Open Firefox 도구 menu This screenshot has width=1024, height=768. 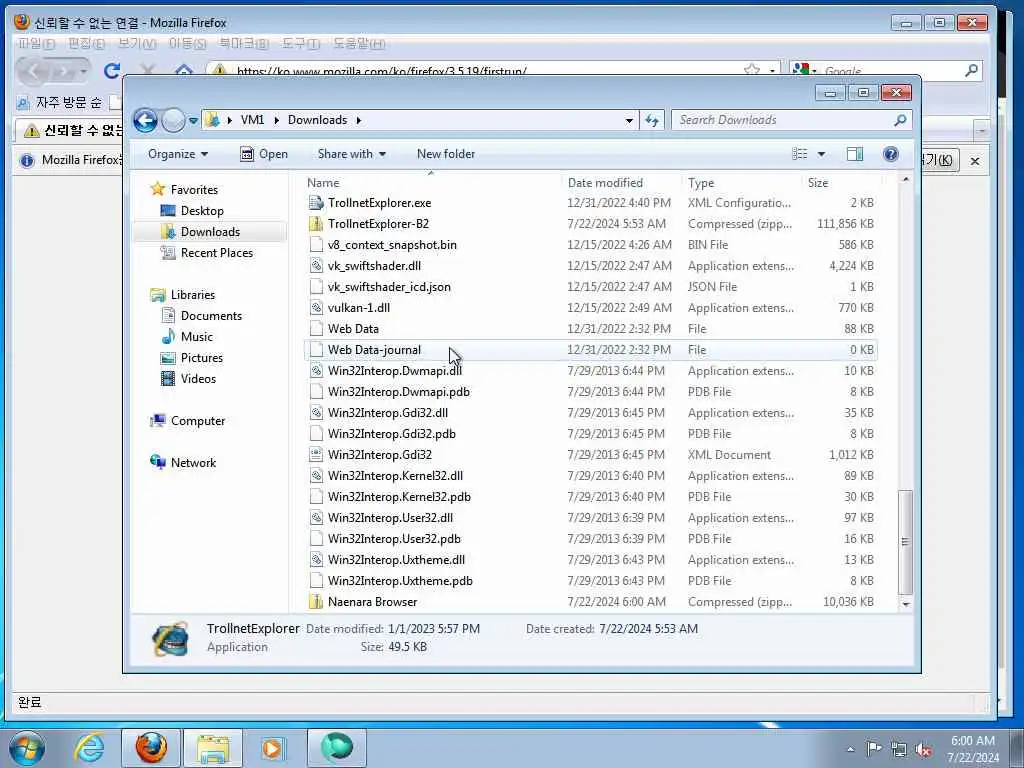[300, 44]
